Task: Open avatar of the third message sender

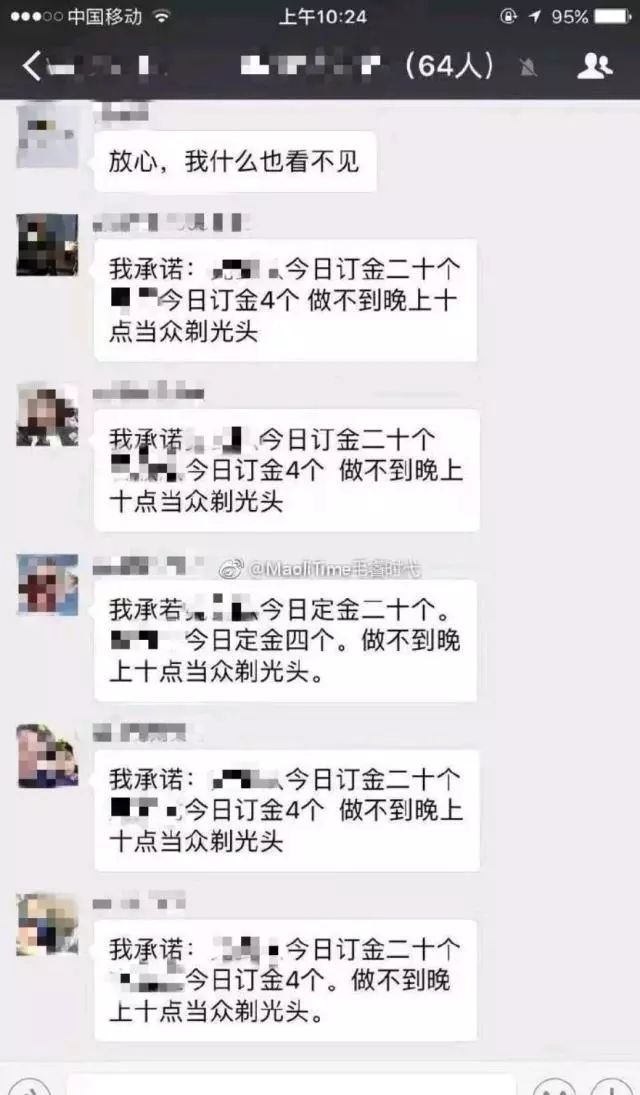Action: tap(48, 415)
